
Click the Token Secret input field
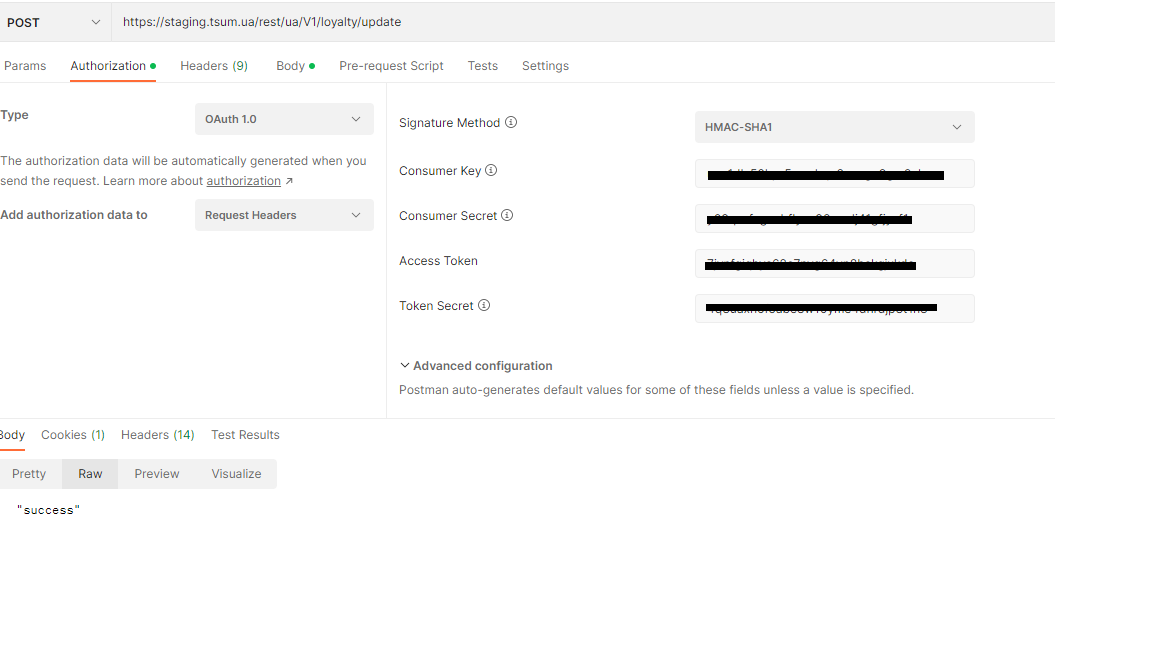(x=835, y=309)
